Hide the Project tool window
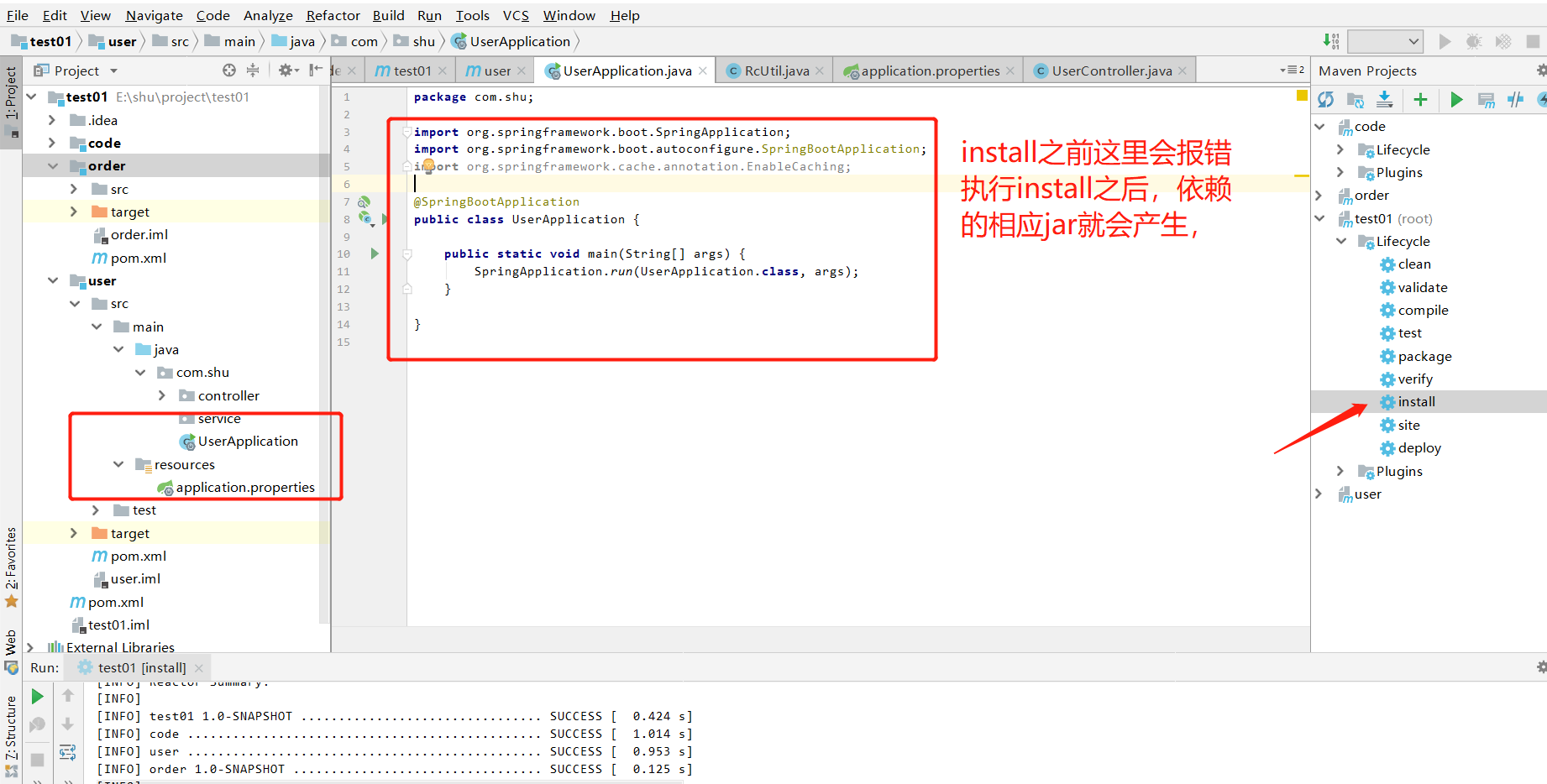This screenshot has width=1547, height=784. 316,71
